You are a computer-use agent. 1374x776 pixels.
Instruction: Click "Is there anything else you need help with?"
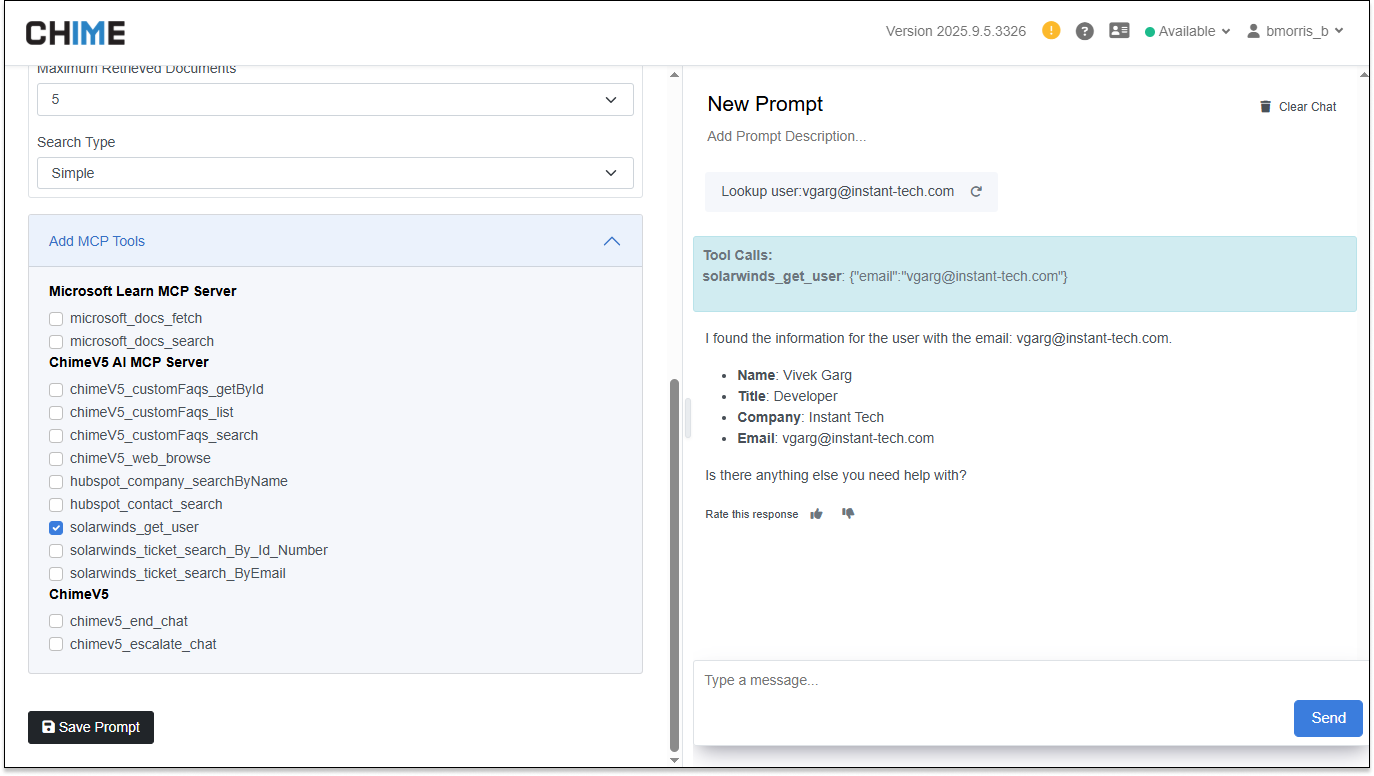tap(836, 475)
